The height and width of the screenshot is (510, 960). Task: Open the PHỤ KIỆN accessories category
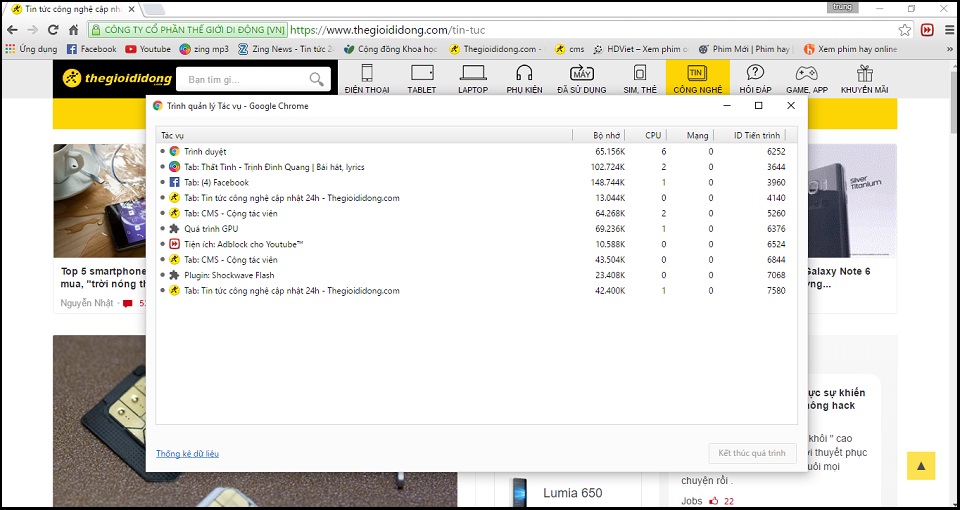tap(524, 79)
